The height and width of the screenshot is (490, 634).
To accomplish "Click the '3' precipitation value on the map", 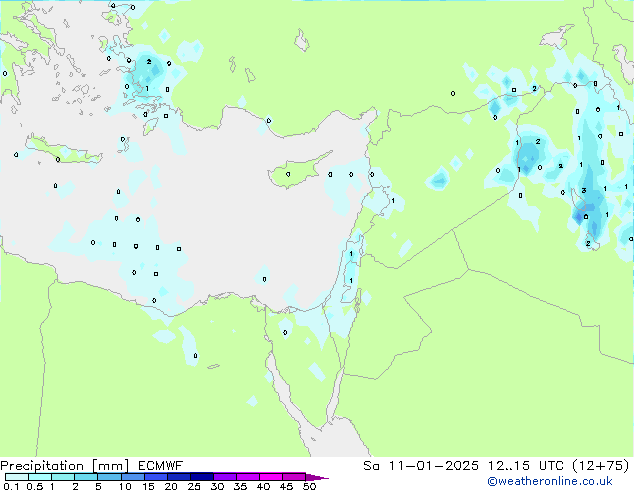I will pyautogui.click(x=583, y=190).
